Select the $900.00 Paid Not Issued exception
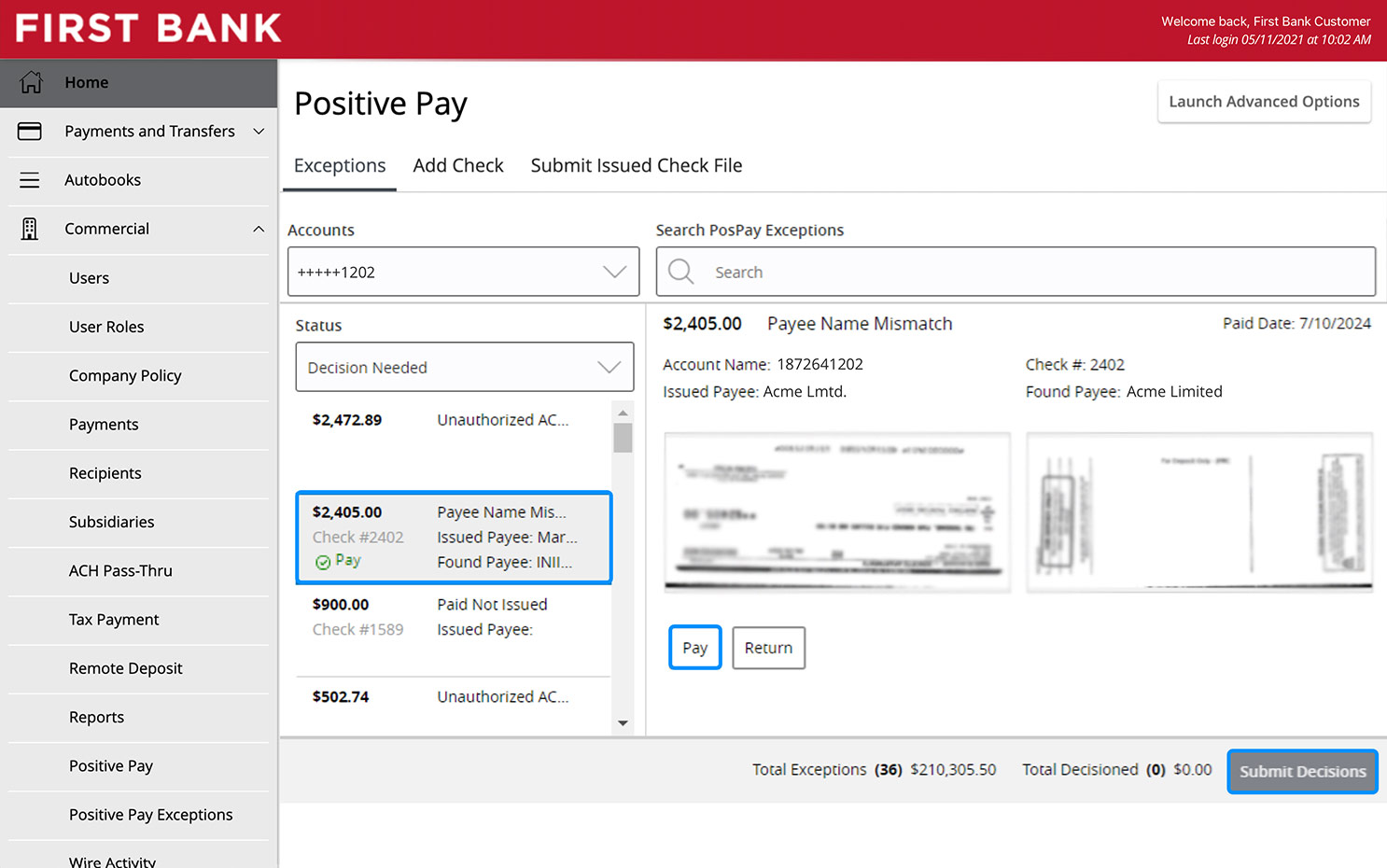The height and width of the screenshot is (868, 1387). pyautogui.click(x=454, y=630)
